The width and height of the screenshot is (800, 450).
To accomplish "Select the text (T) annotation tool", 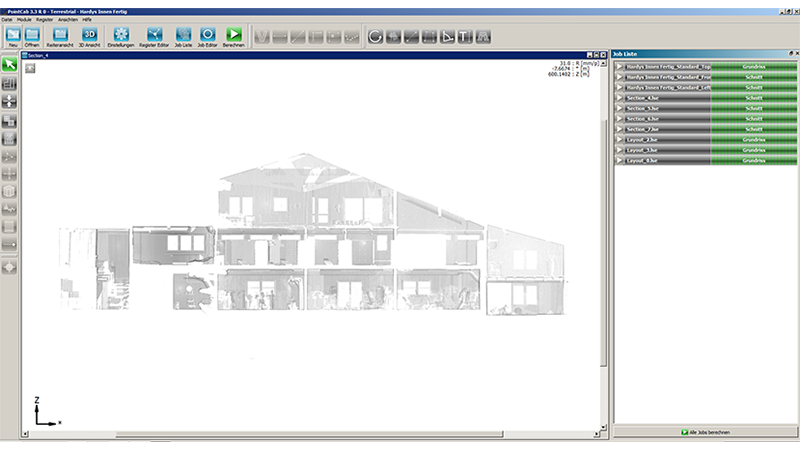I will pyautogui.click(x=465, y=37).
